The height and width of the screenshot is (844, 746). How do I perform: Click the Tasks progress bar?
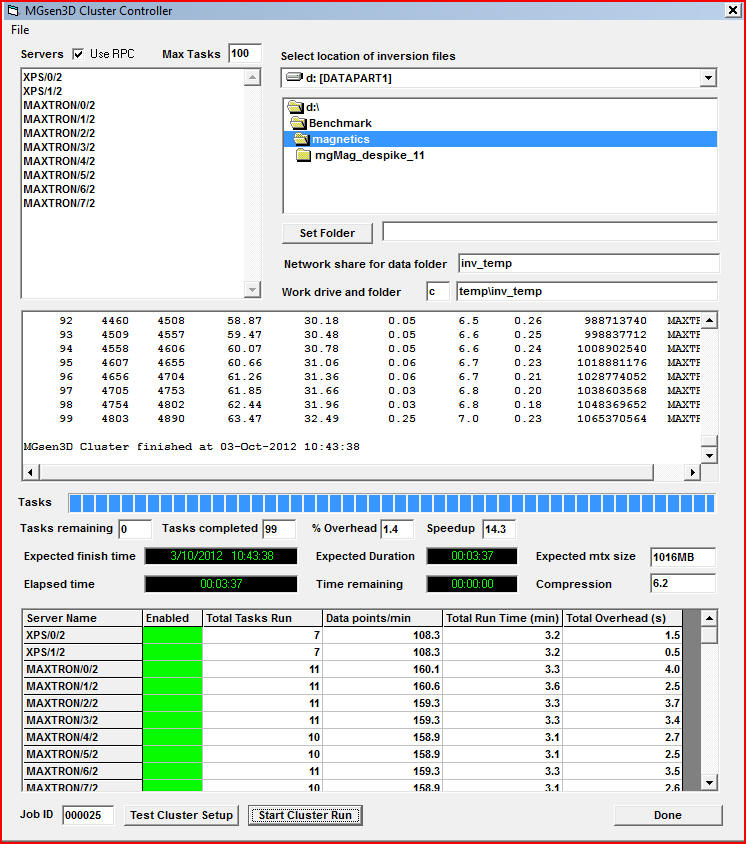tap(392, 503)
